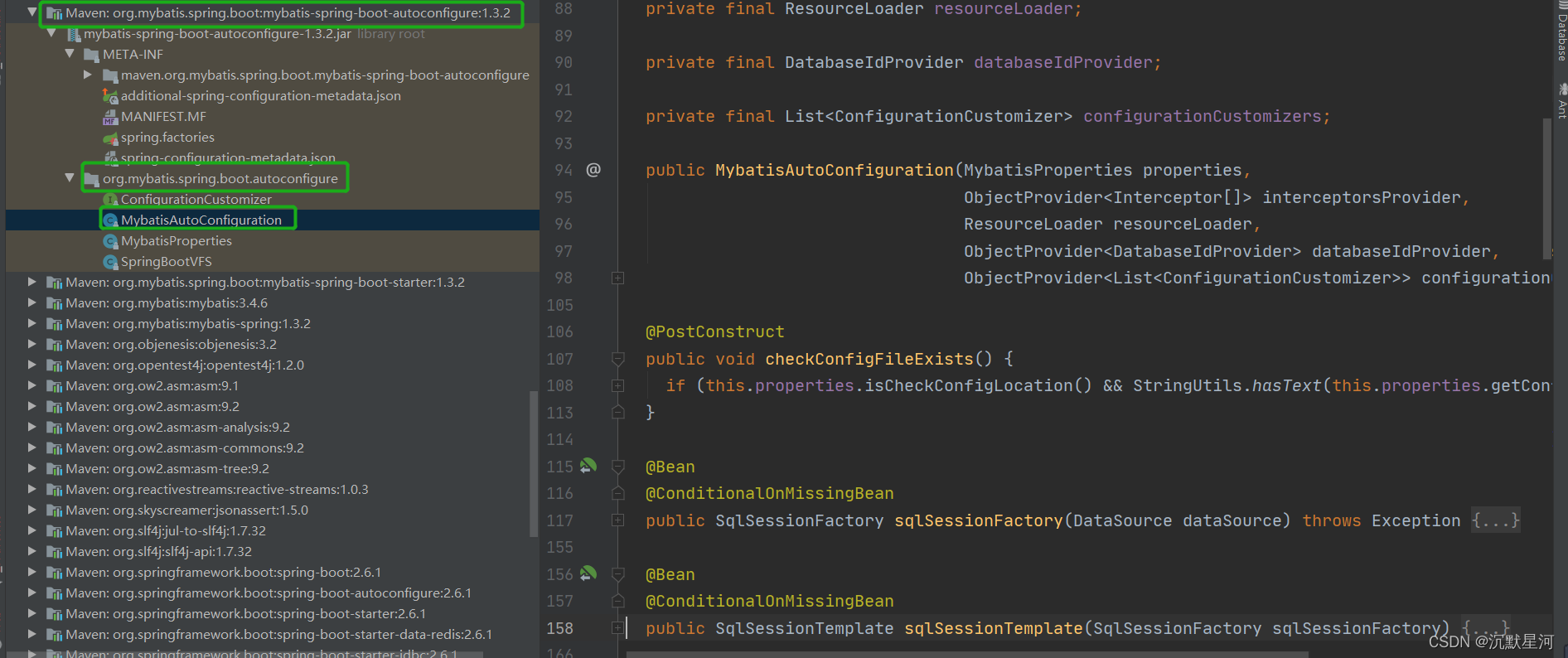Collapse the org.mybatis.spring.boot.autoconfigure package
Image resolution: width=1568 pixels, height=658 pixels.
70,178
